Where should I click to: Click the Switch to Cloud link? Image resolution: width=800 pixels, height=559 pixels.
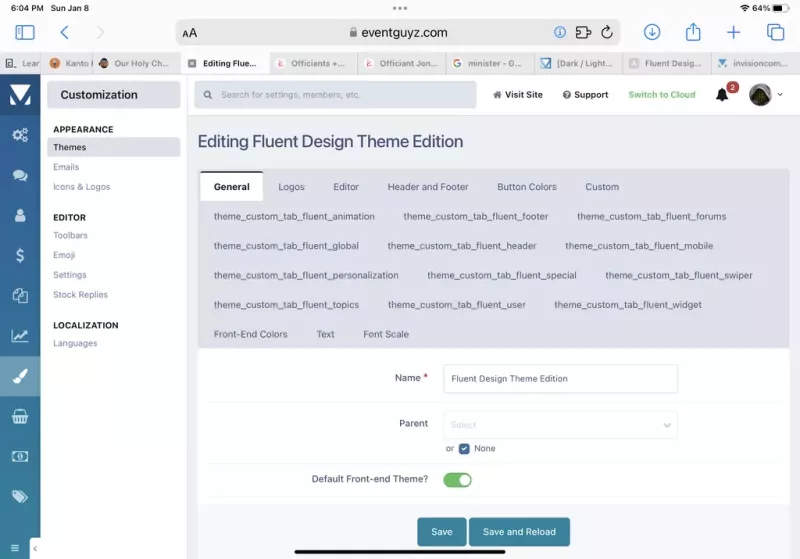662,95
